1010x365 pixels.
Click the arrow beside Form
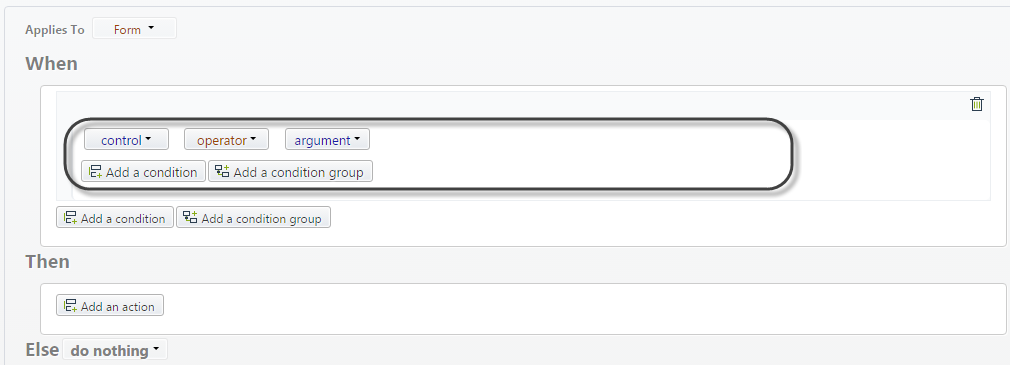[151, 28]
